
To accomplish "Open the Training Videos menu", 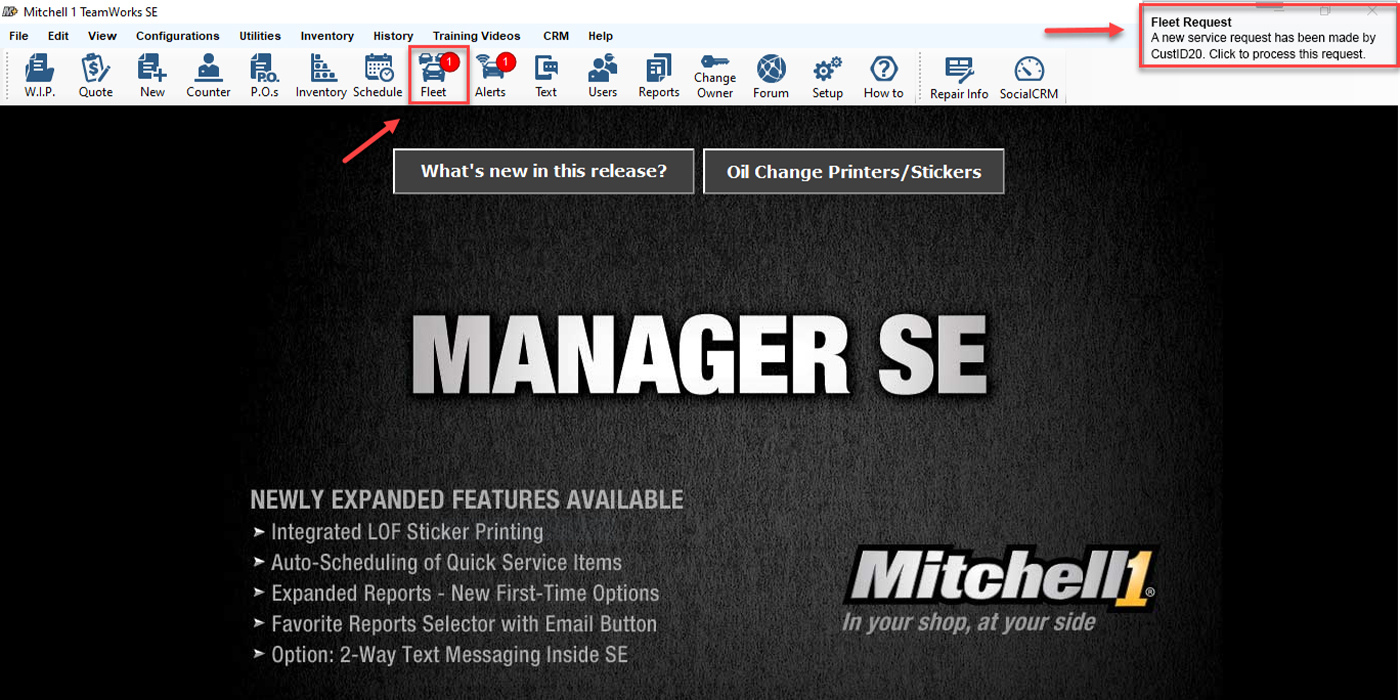I will click(x=477, y=36).
